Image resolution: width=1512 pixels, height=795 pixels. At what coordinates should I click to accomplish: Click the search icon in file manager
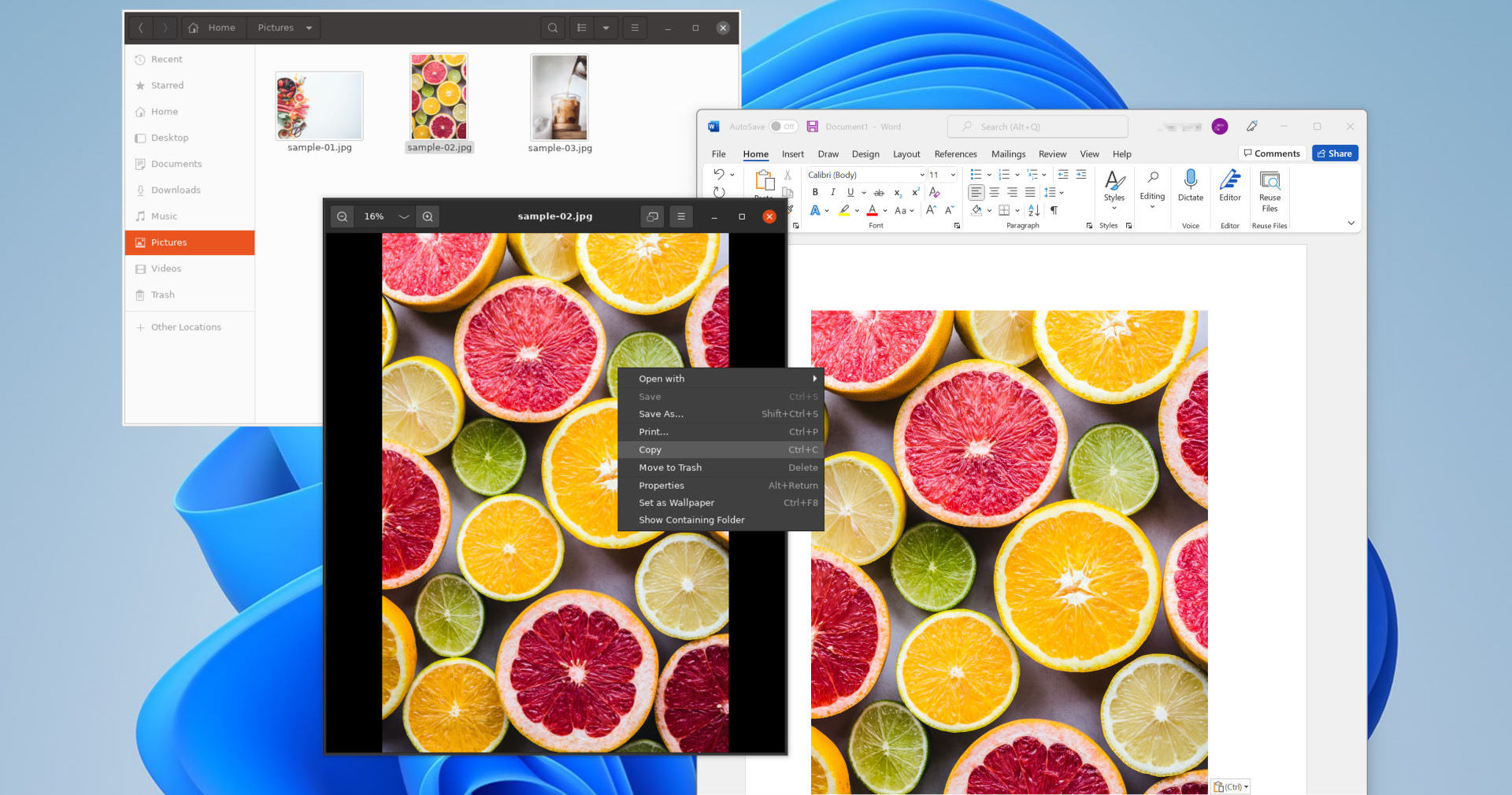[553, 28]
